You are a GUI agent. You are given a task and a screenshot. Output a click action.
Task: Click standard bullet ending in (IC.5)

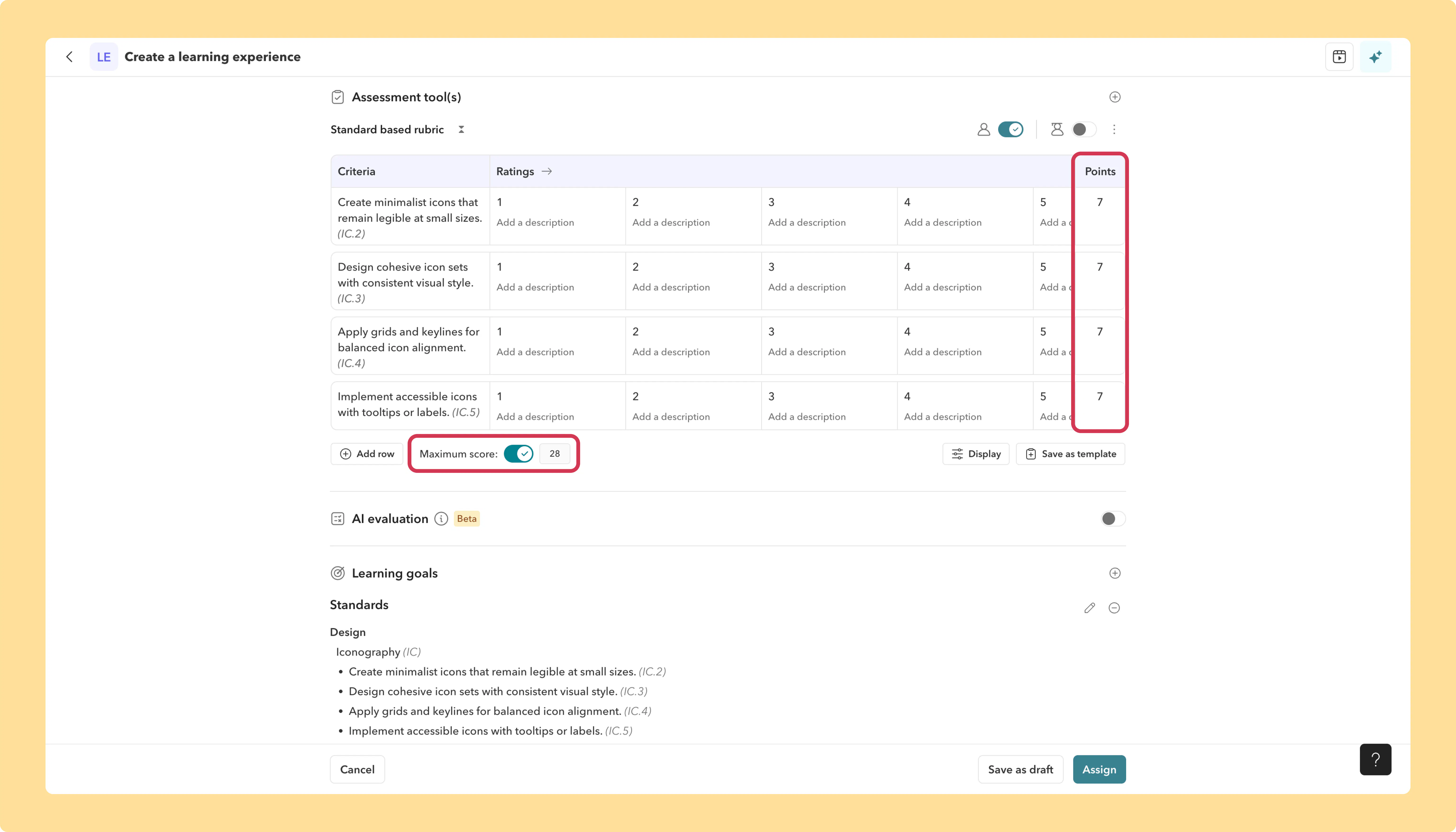pos(490,731)
